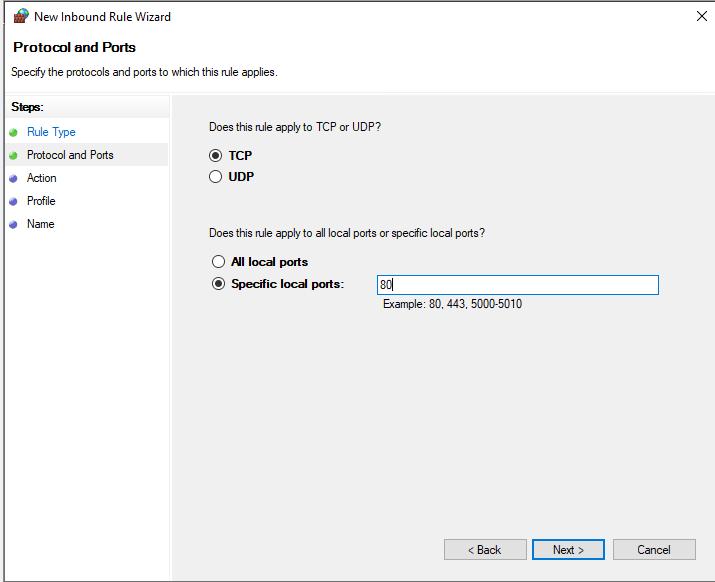
Task: Click the specific local ports text field
Action: (518, 285)
